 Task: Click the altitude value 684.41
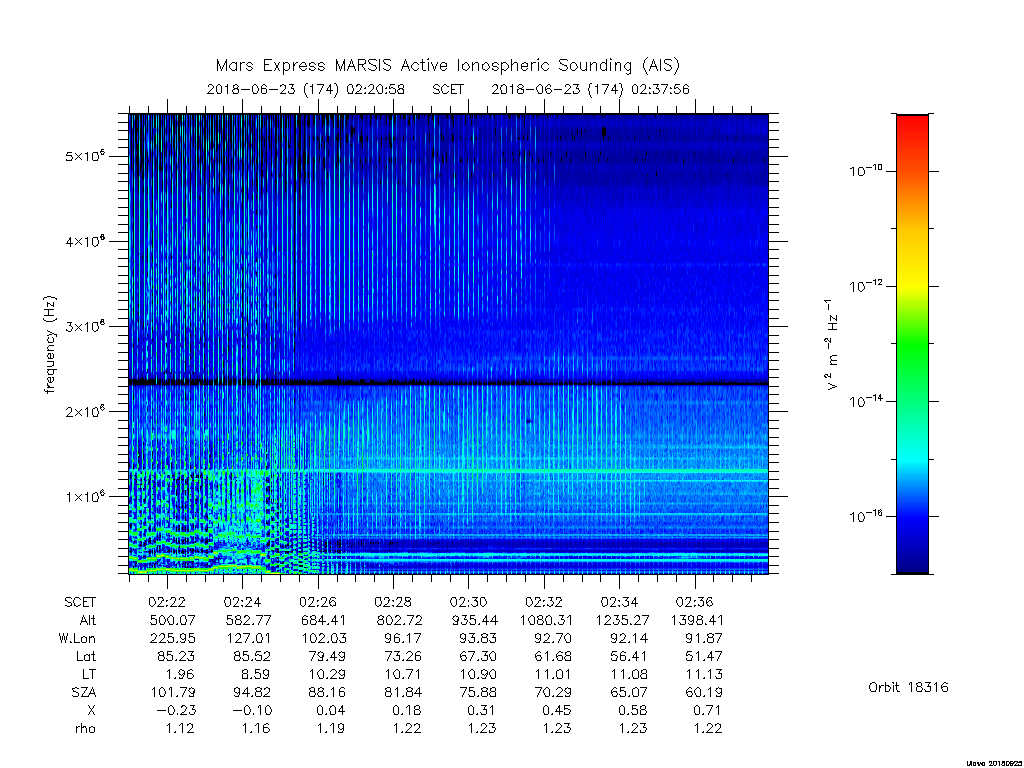tap(323, 620)
